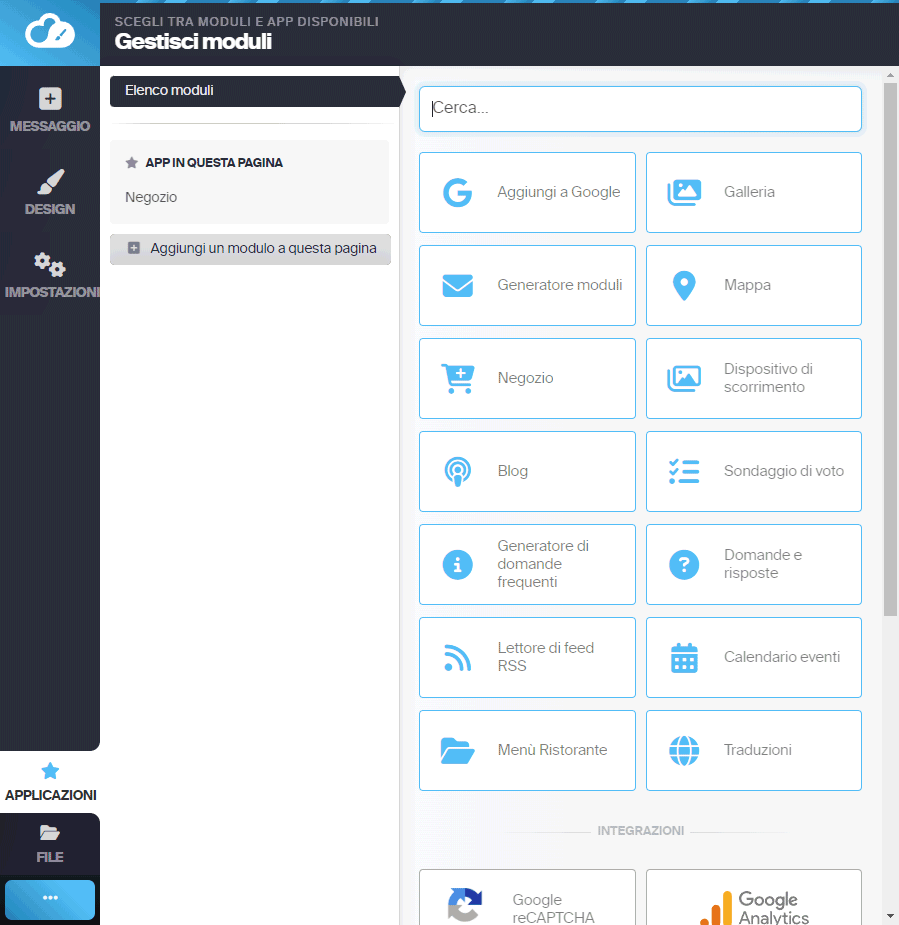This screenshot has height=925, width=899.
Task: Click Generatore di domande frequenti text
Action: click(x=543, y=565)
